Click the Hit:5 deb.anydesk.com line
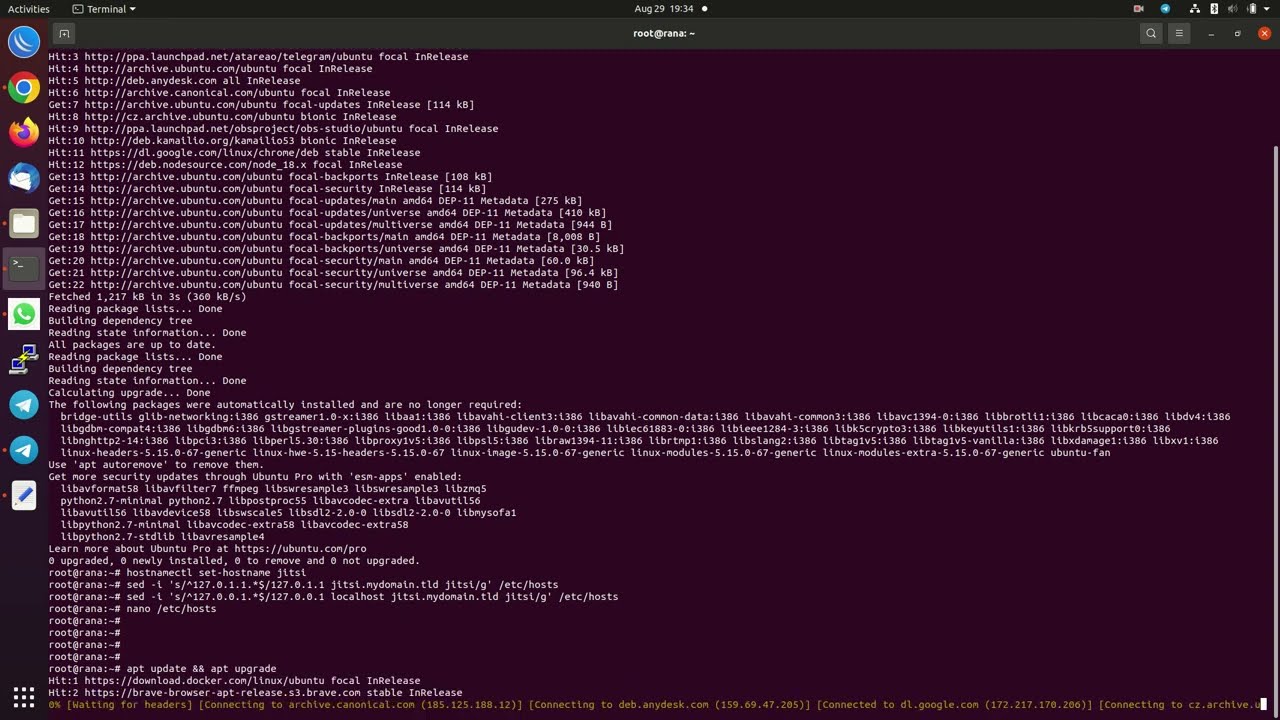The height and width of the screenshot is (720, 1280). [174, 81]
